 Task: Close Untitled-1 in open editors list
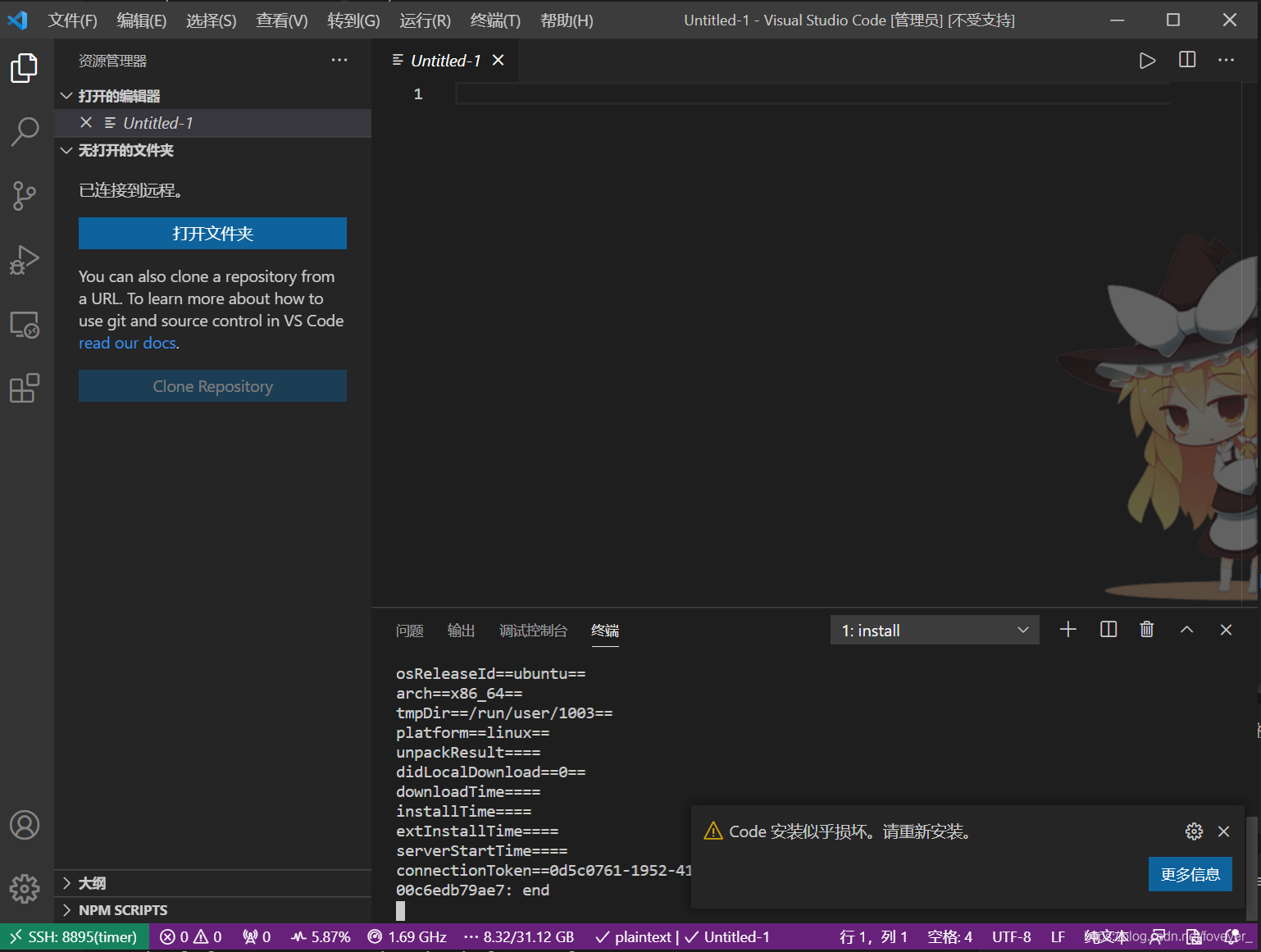pyautogui.click(x=86, y=123)
